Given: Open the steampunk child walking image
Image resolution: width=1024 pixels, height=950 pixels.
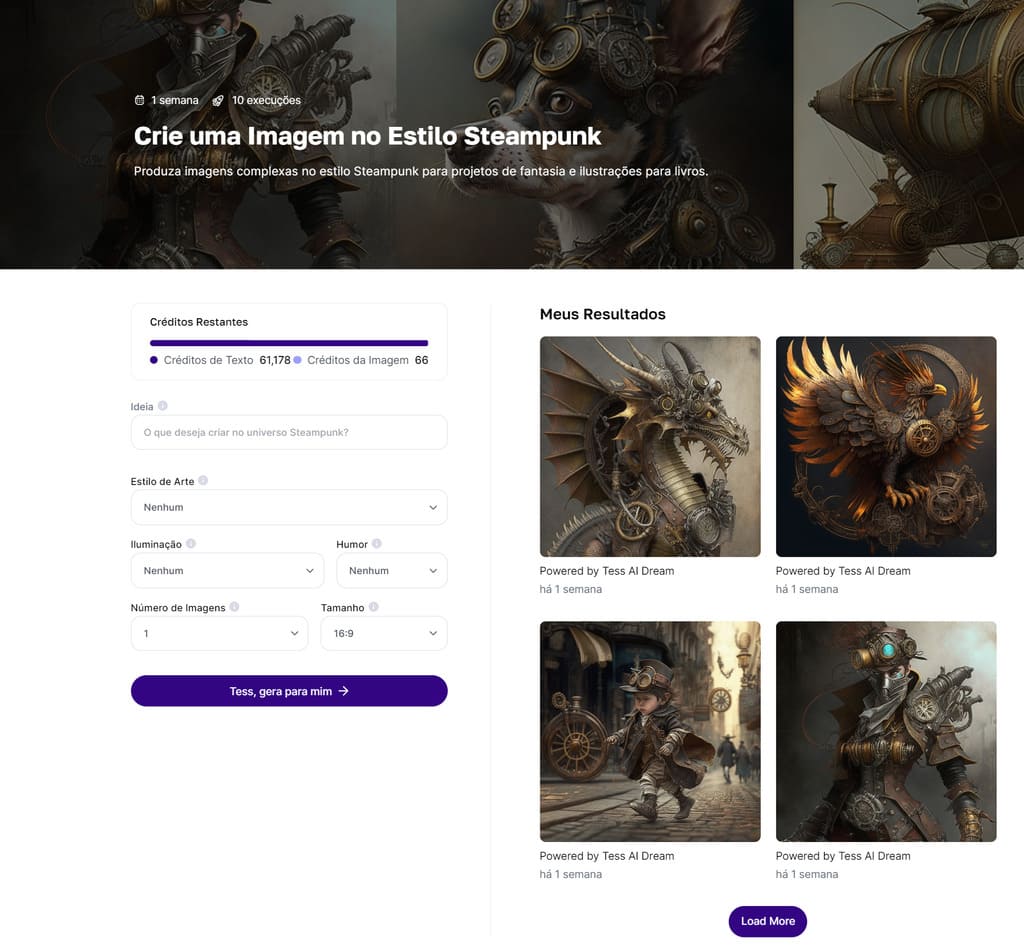Looking at the screenshot, I should tap(650, 731).
